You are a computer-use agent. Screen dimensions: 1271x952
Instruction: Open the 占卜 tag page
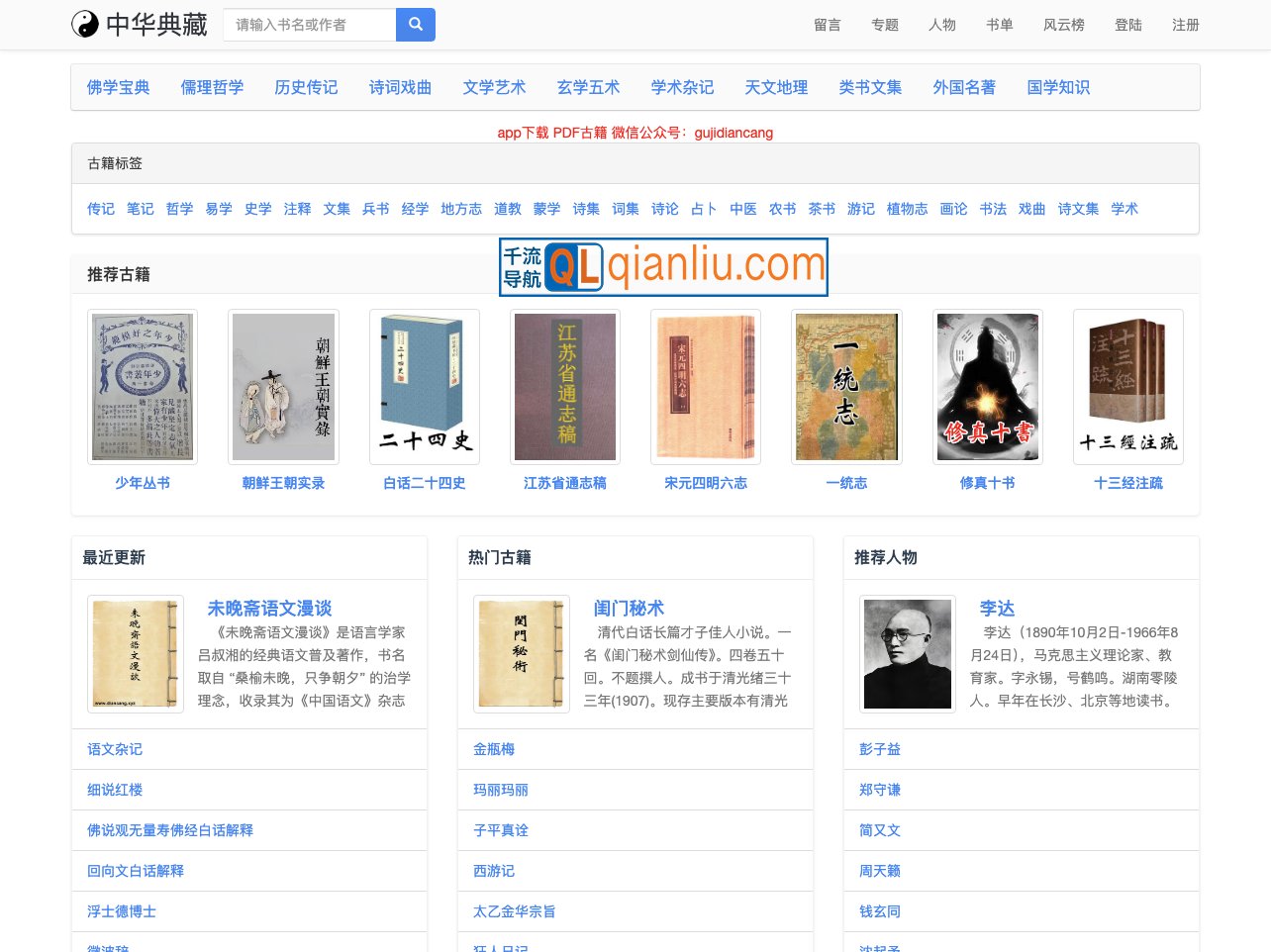click(x=703, y=209)
